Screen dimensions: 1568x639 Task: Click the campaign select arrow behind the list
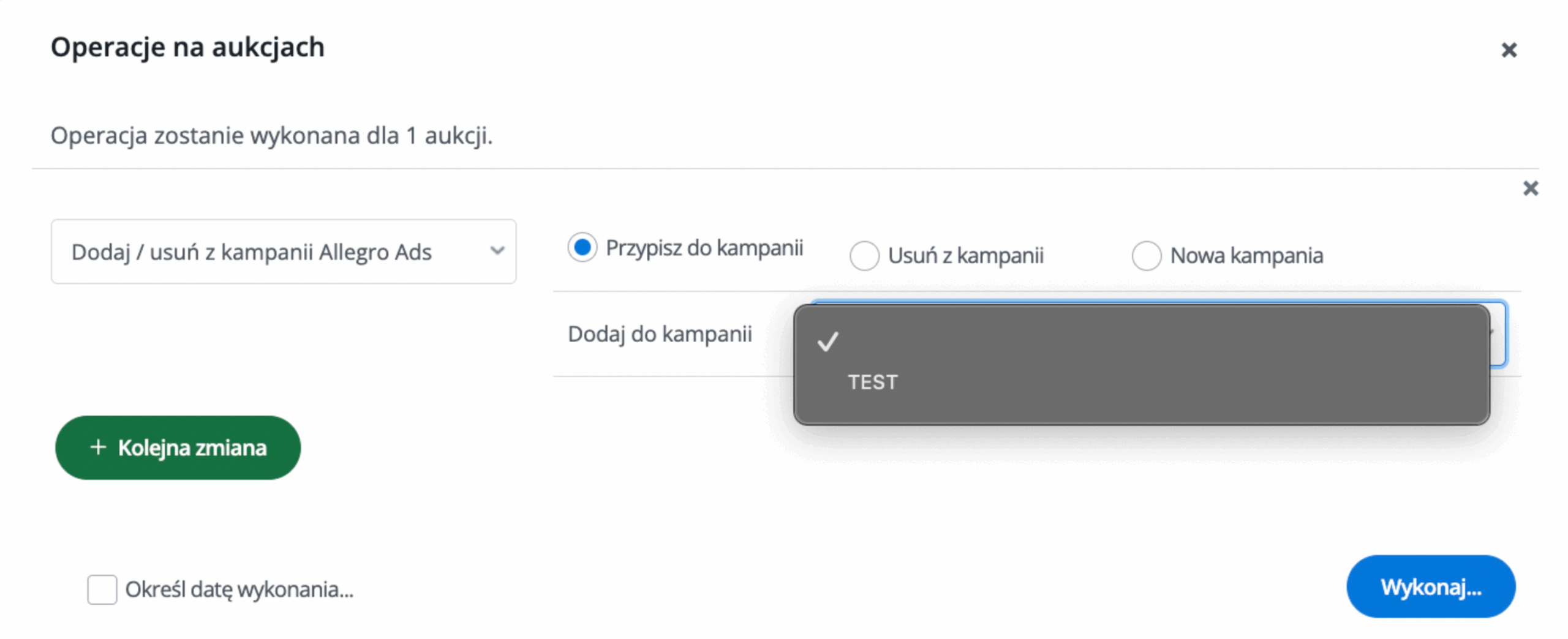pyautogui.click(x=1497, y=334)
